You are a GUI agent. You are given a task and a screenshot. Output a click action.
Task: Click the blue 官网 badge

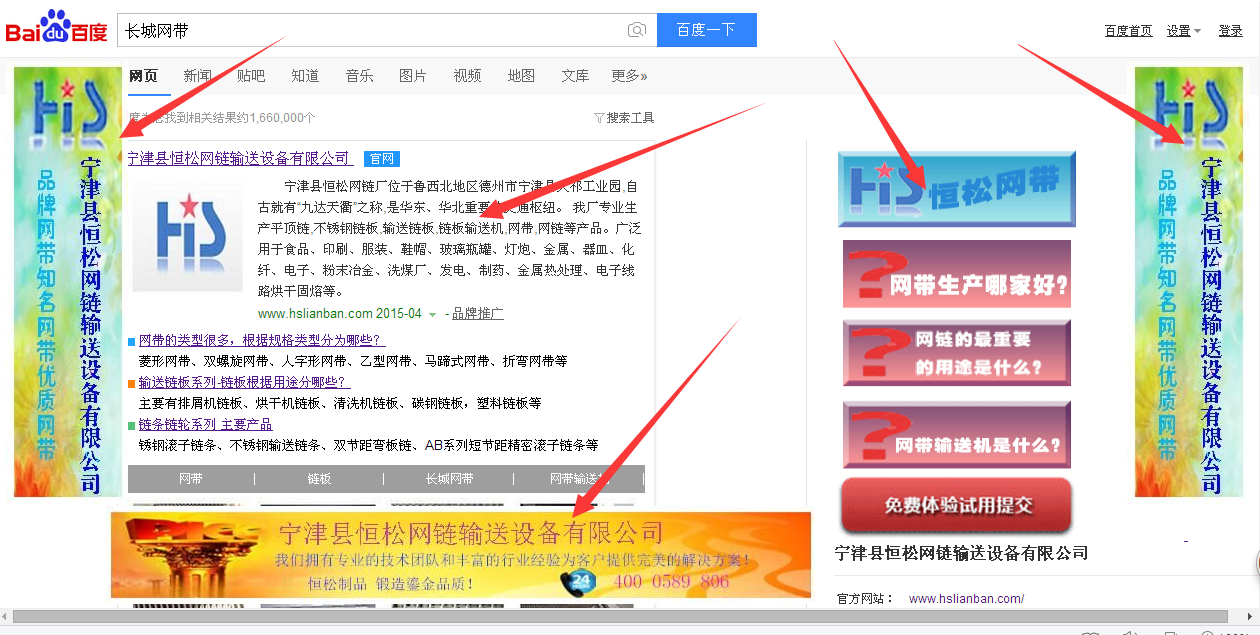coord(382,159)
